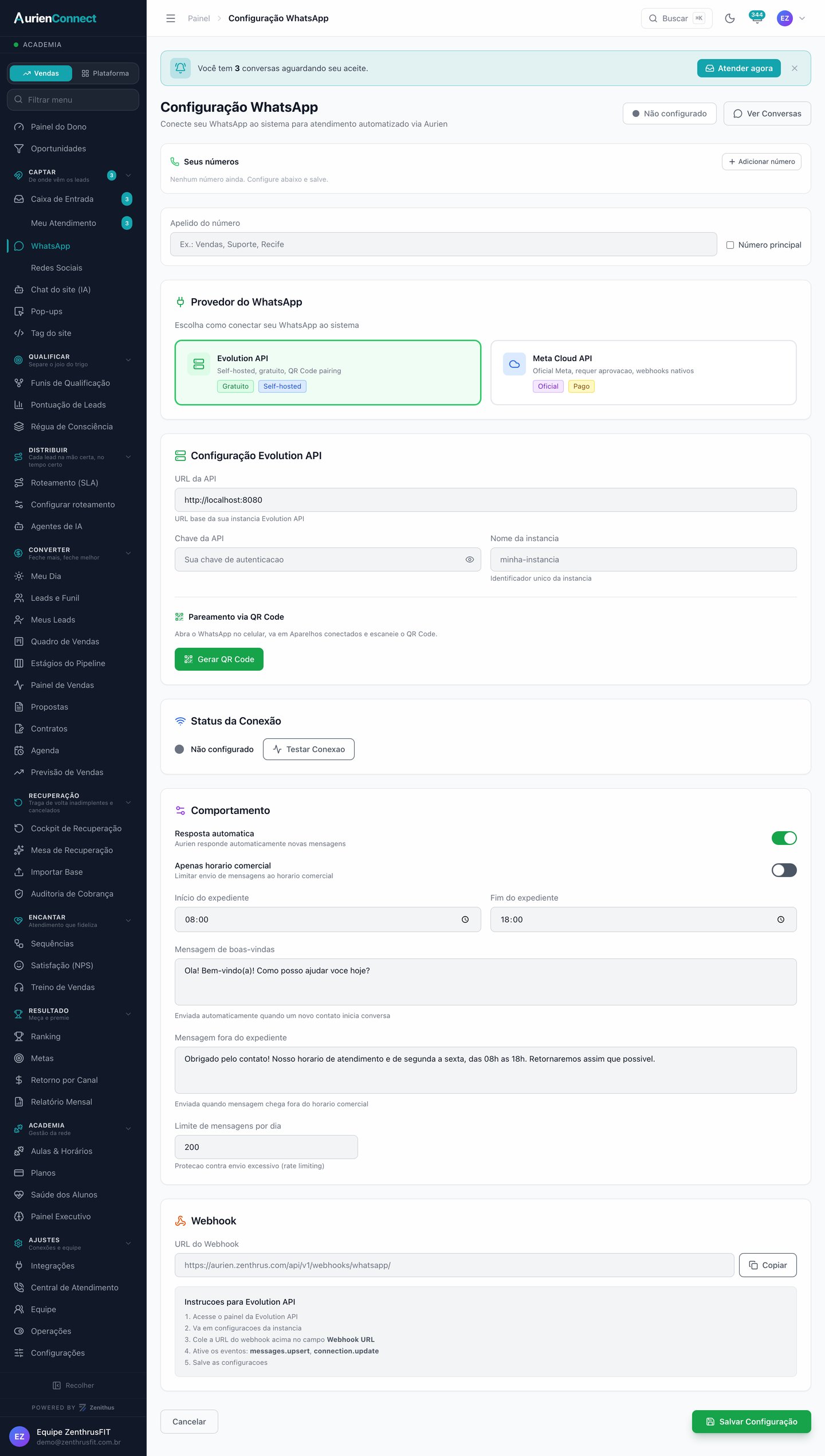Screen dimensions: 825x1456
Task: Open Redes Sociais menu item
Action: tap(57, 268)
